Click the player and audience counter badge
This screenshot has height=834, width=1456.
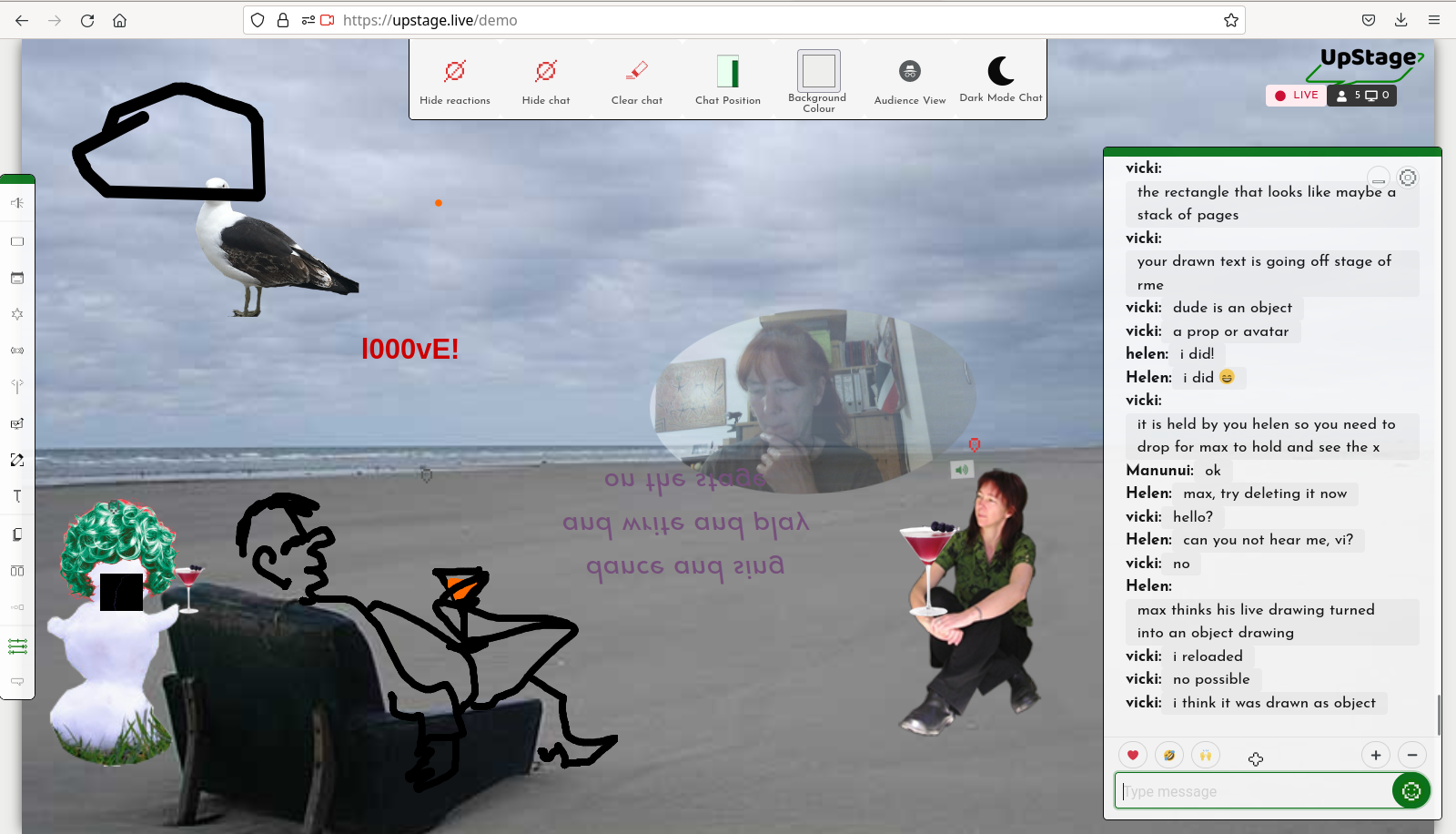point(1361,96)
